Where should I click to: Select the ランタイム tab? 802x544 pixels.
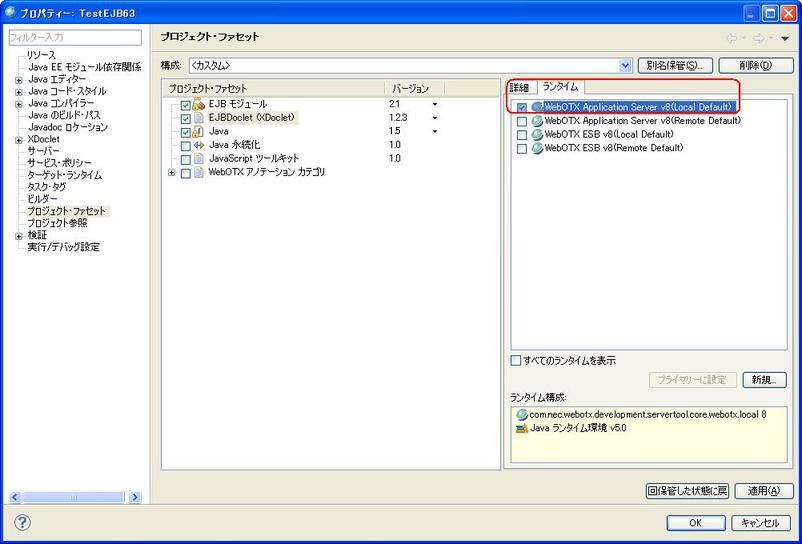(560, 87)
